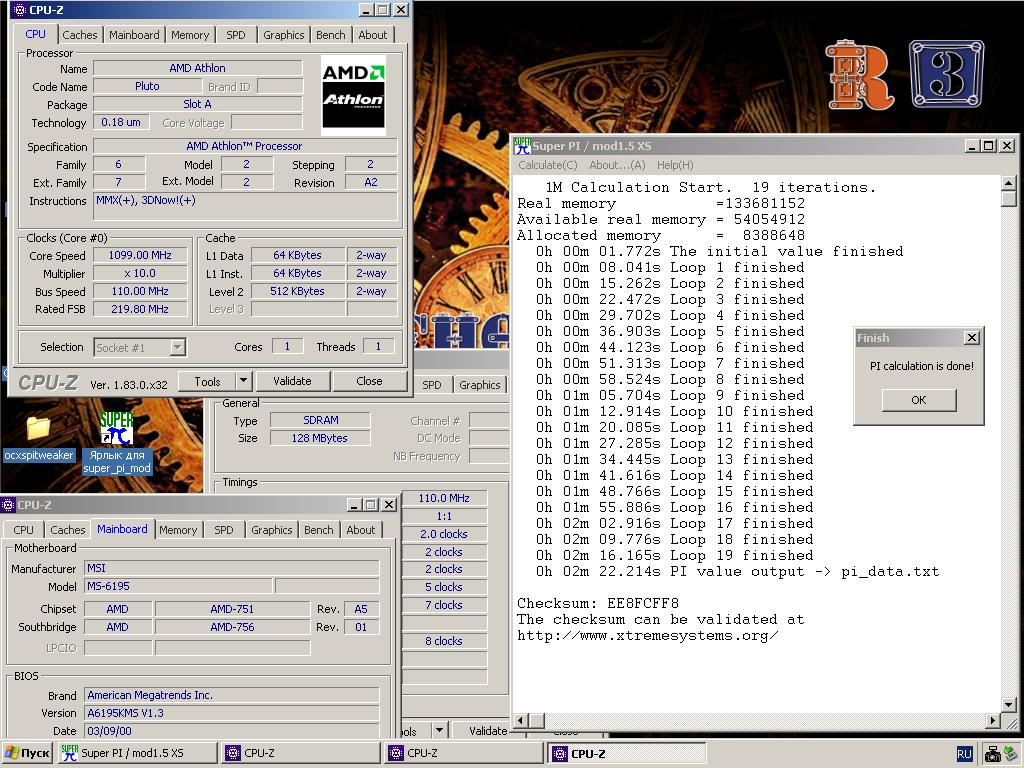The height and width of the screenshot is (768, 1024).
Task: Select Graphics tab in bottom CPU-Z window
Action: tap(272, 530)
